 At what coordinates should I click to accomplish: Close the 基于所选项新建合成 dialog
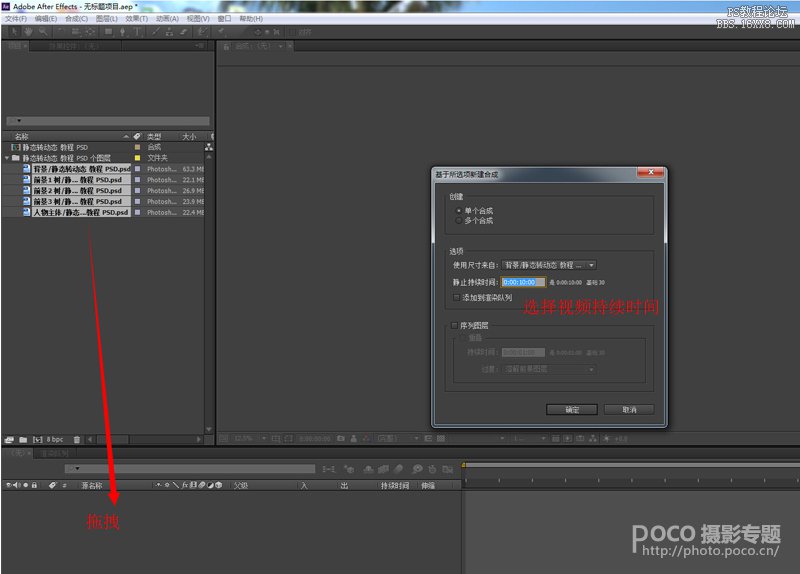pyautogui.click(x=651, y=172)
